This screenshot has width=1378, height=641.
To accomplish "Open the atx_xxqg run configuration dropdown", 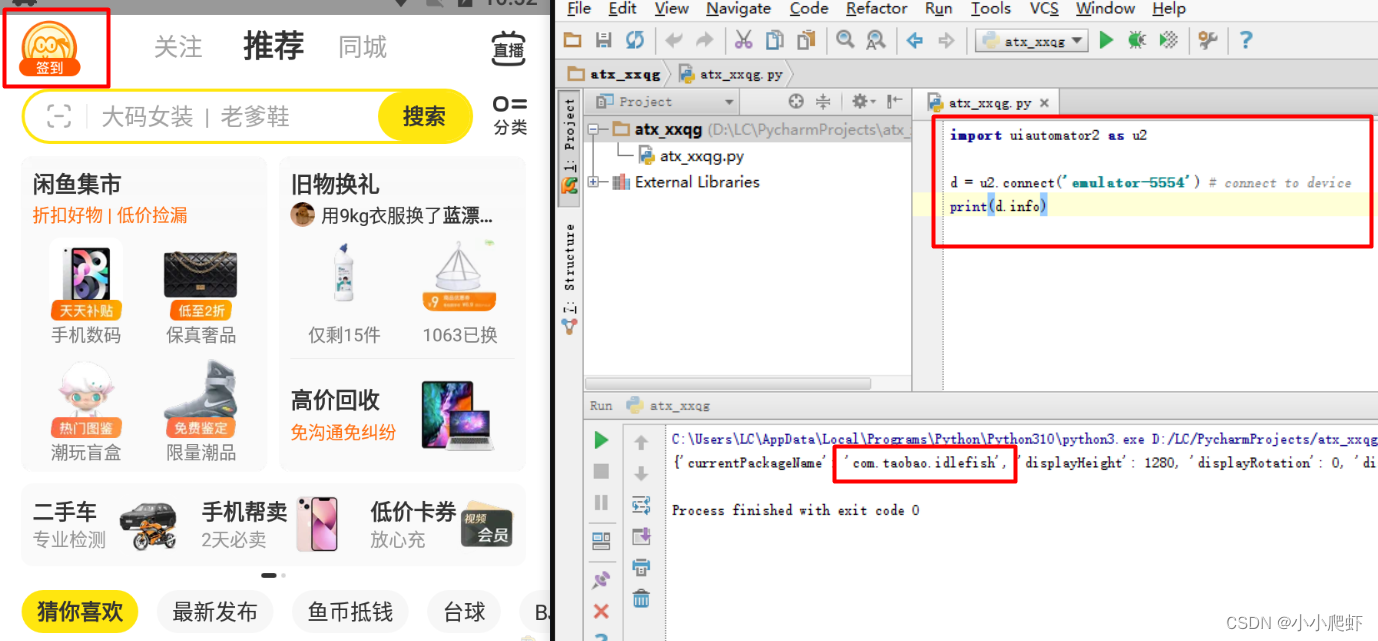I will (x=1032, y=41).
